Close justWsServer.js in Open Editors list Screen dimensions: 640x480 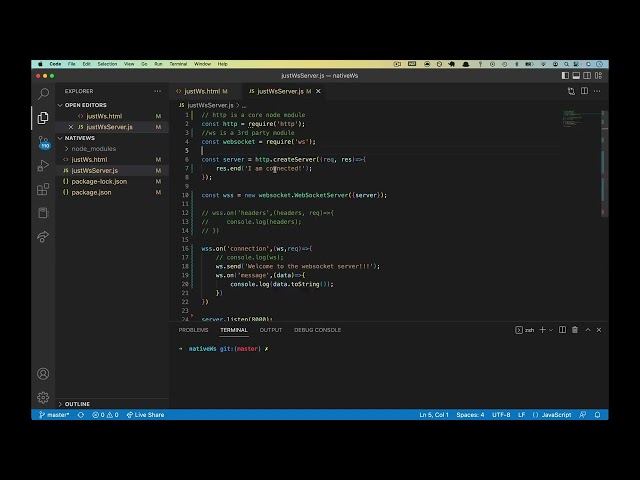(71, 127)
